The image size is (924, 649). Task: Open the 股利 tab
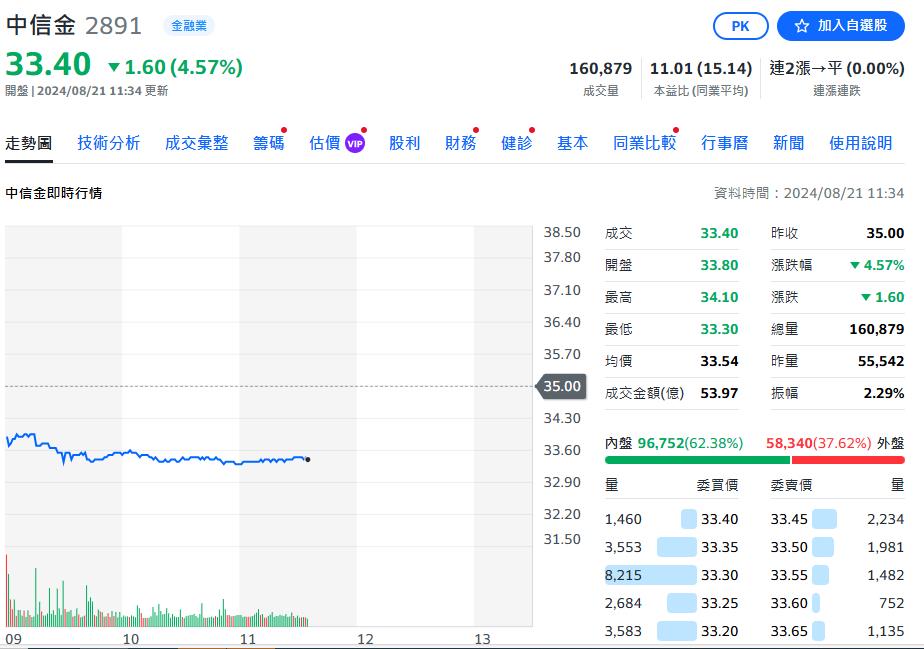[404, 143]
